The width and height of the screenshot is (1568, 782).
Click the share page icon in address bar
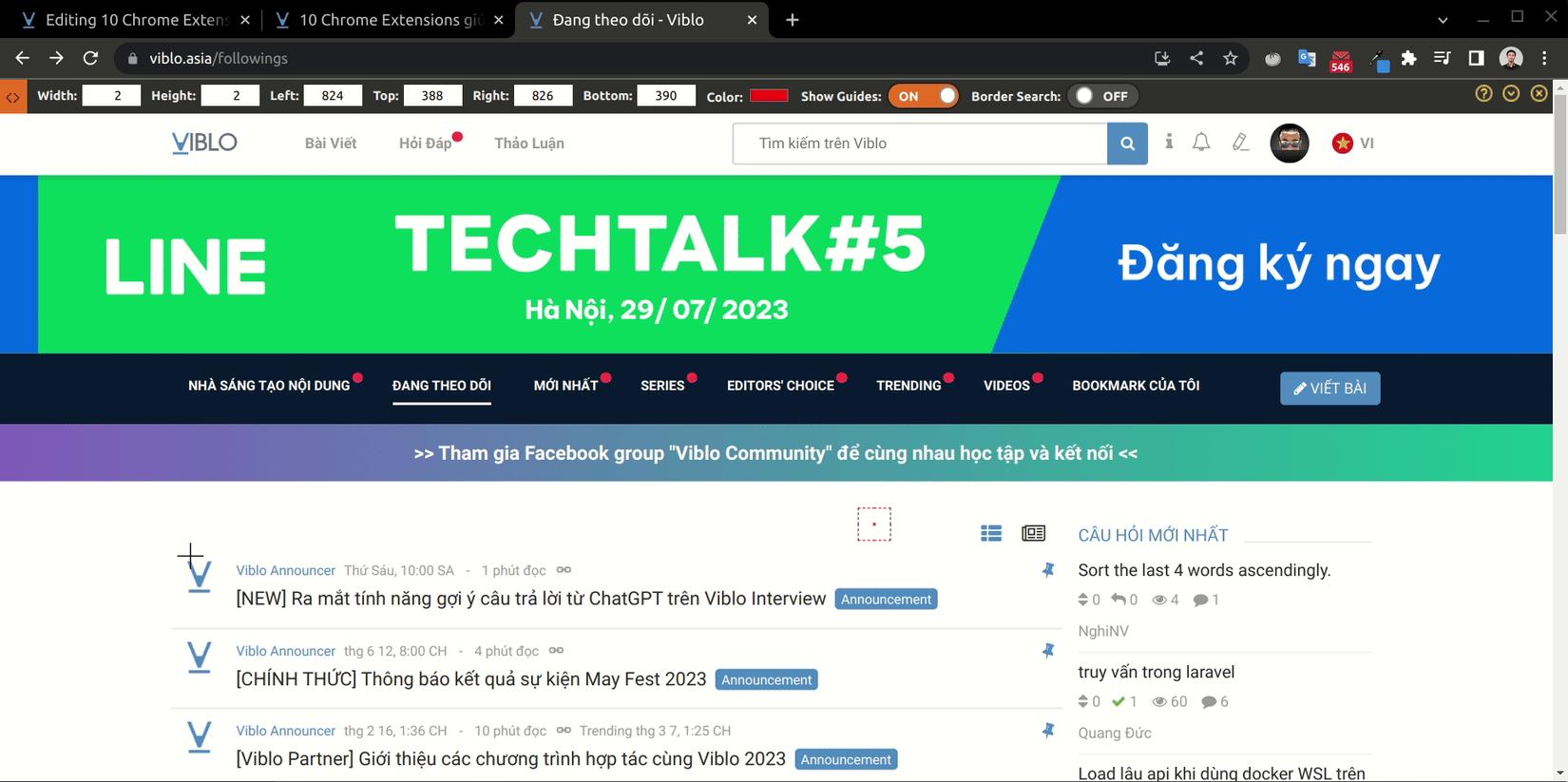[x=1196, y=58]
